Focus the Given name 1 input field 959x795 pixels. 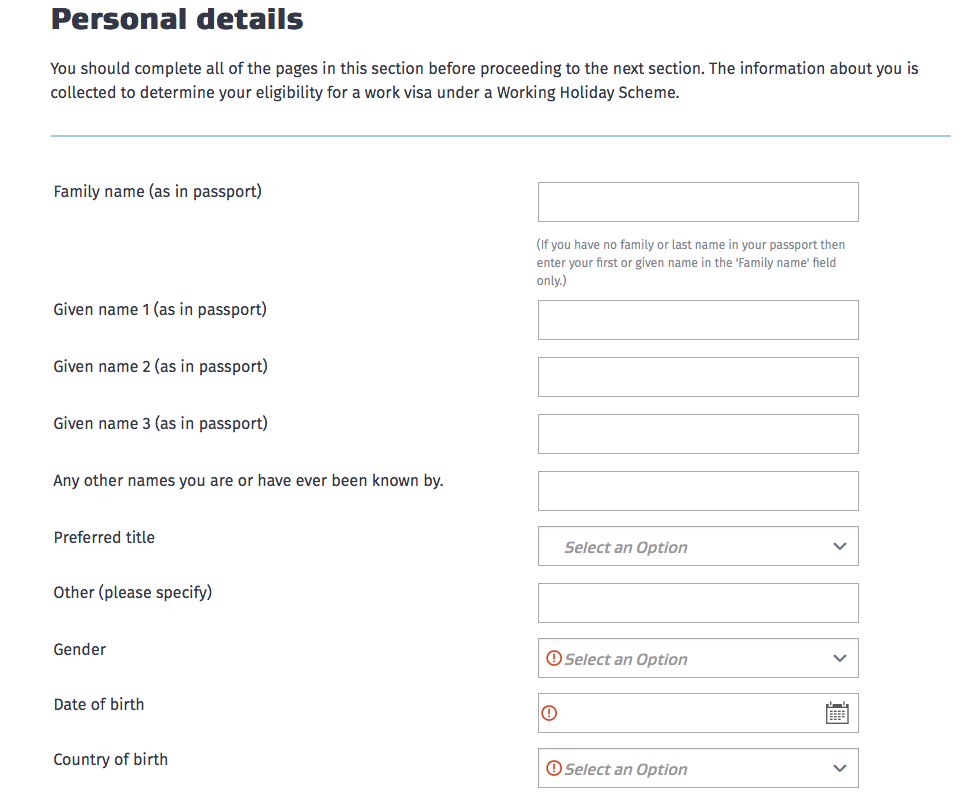[x=698, y=320]
